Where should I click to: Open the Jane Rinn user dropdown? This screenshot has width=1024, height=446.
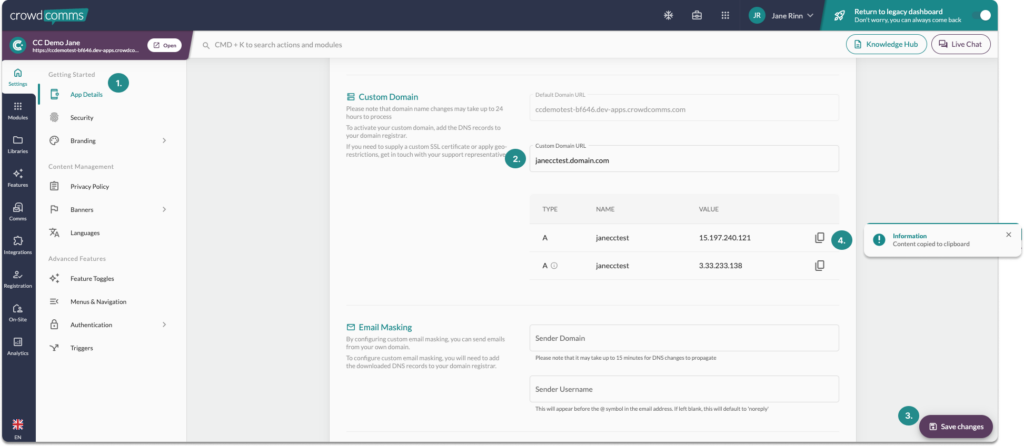(x=784, y=16)
